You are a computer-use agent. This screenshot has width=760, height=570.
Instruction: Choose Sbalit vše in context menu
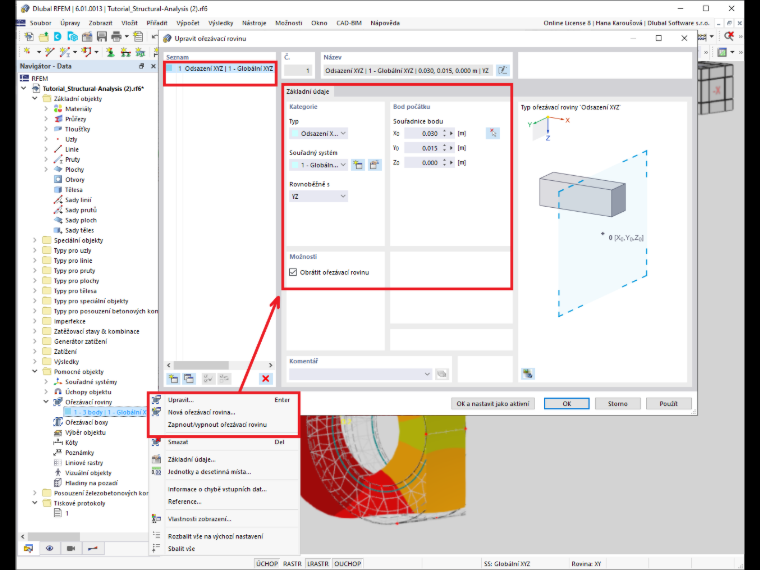tap(225, 549)
